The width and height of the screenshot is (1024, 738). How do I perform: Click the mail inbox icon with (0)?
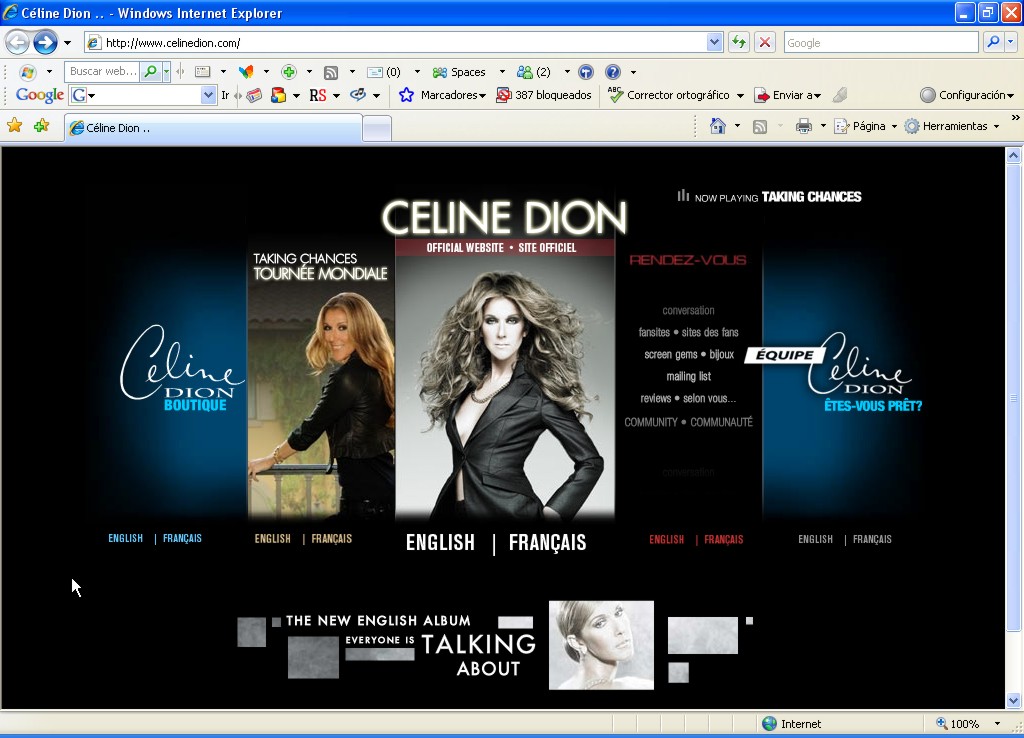[x=384, y=72]
